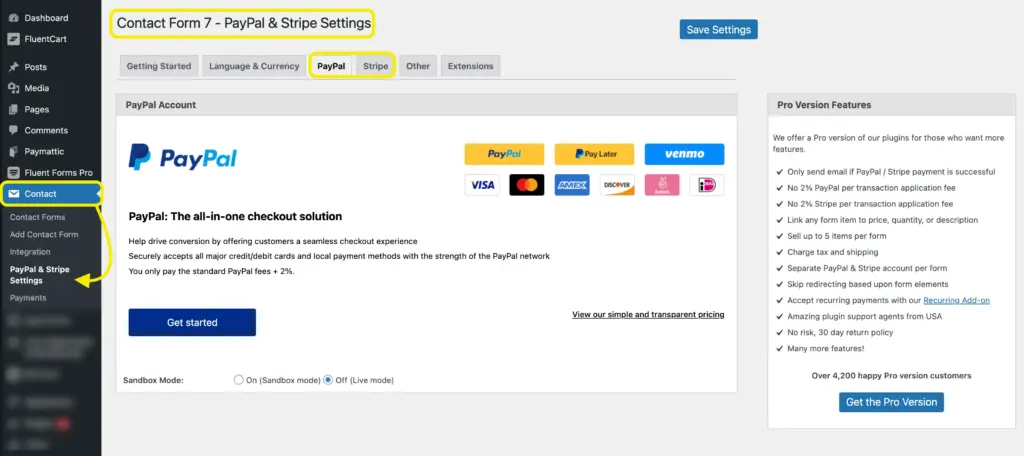Open the Getting Started tab

point(159,66)
